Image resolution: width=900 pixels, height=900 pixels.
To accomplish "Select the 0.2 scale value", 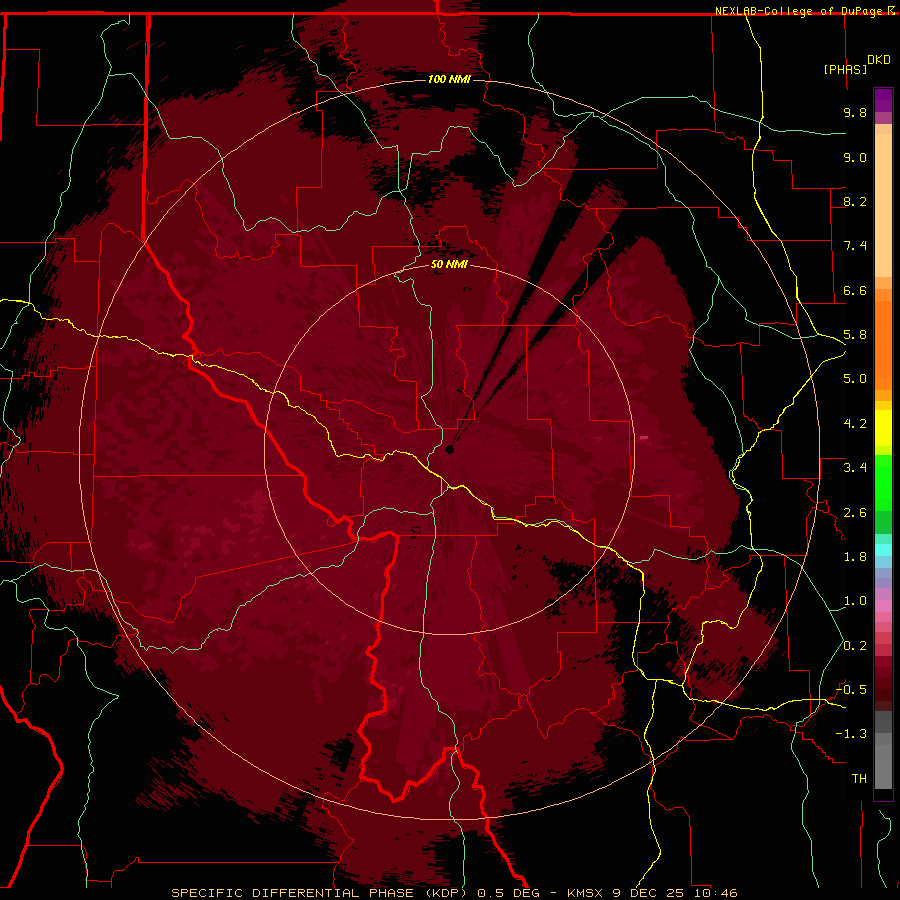I will click(855, 646).
